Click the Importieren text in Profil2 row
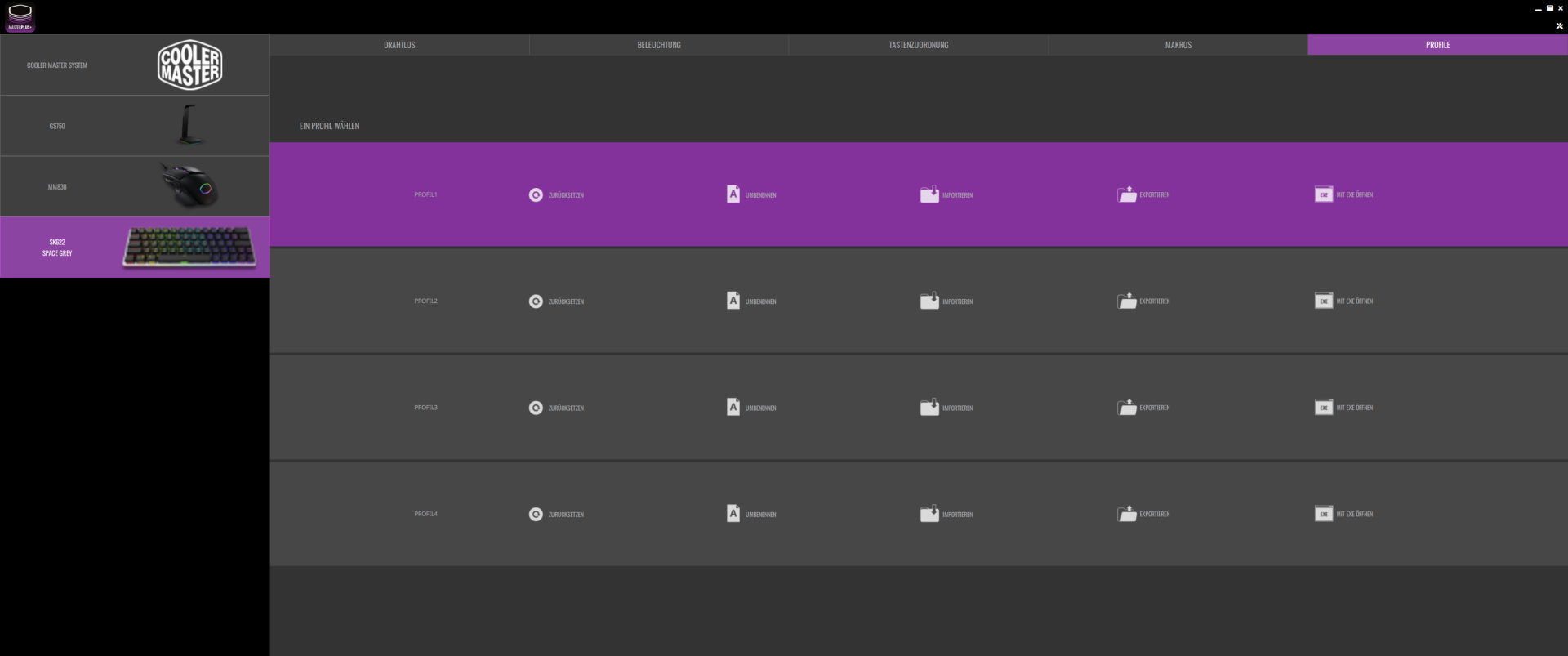Image resolution: width=1568 pixels, height=656 pixels. pyautogui.click(x=957, y=301)
